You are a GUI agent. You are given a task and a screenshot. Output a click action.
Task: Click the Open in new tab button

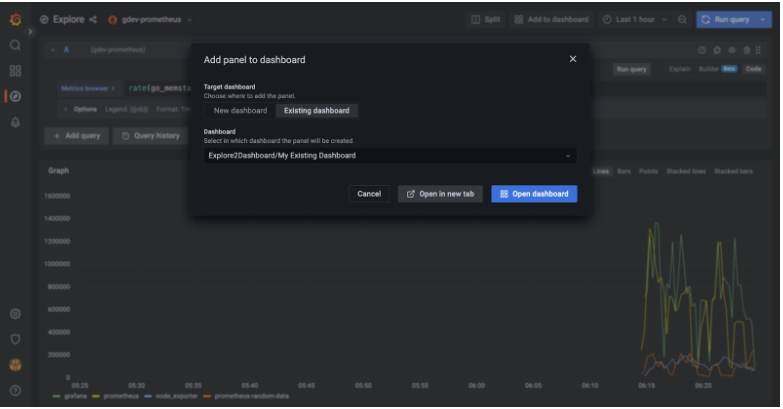coord(440,194)
